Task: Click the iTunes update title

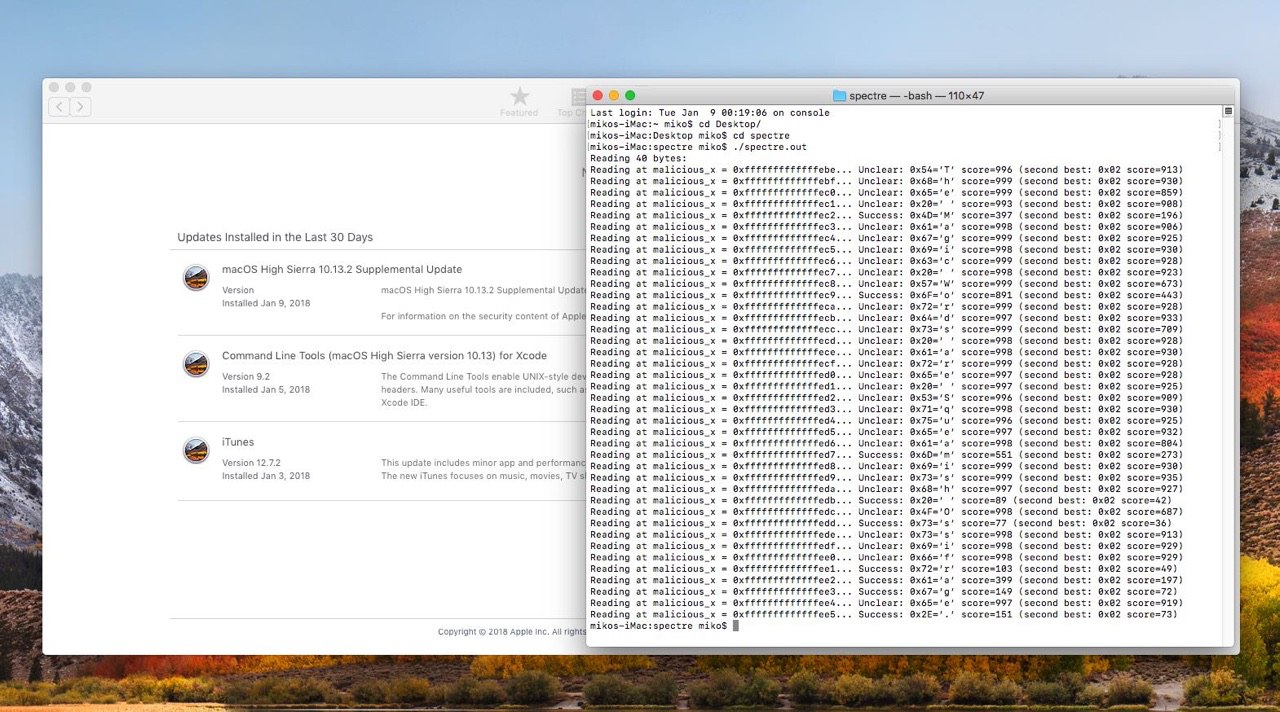Action: (x=238, y=442)
